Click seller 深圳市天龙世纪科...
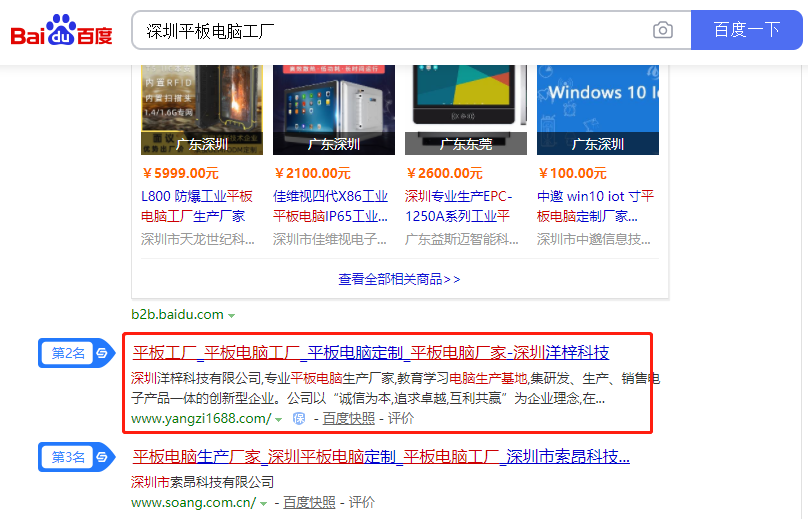The height and width of the screenshot is (519, 808). [x=198, y=239]
